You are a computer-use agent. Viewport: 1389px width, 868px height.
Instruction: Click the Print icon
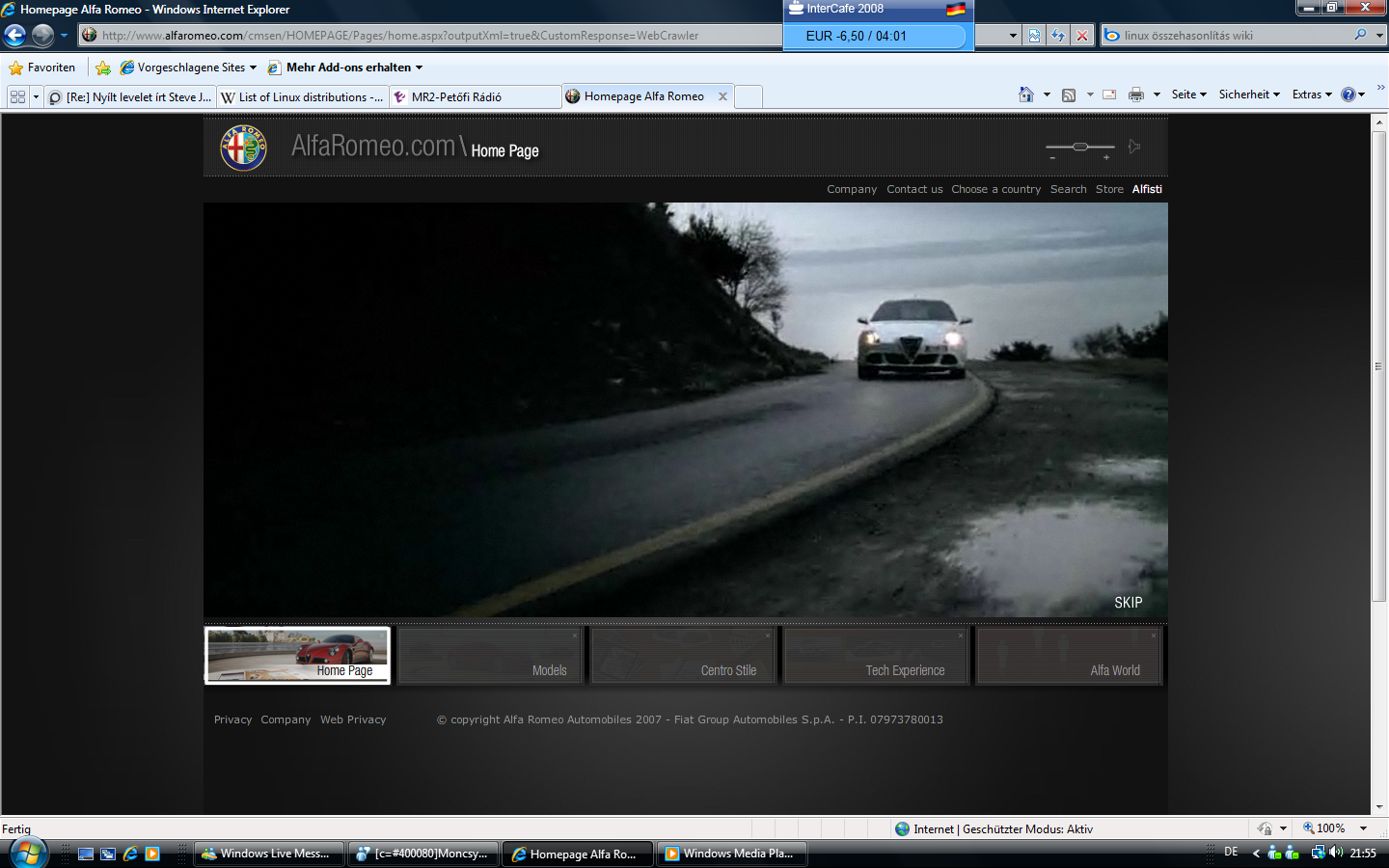1136,95
